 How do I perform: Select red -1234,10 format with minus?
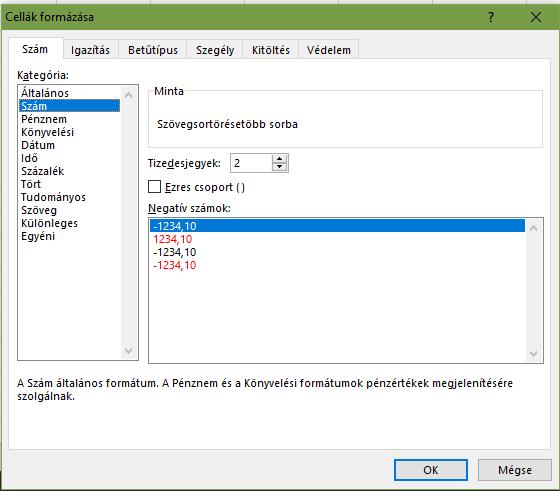[337, 265]
